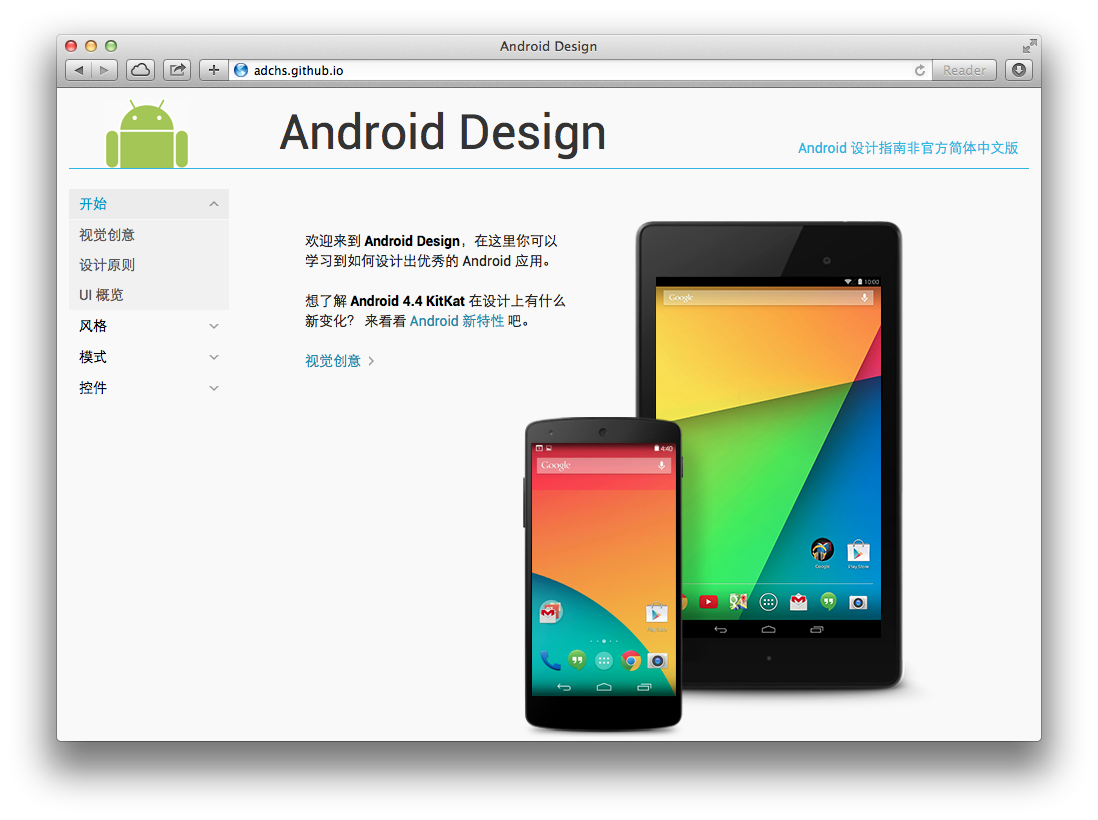The width and height of the screenshot is (1098, 820).
Task: Click the Maps icon on the tablet dock
Action: point(738,602)
